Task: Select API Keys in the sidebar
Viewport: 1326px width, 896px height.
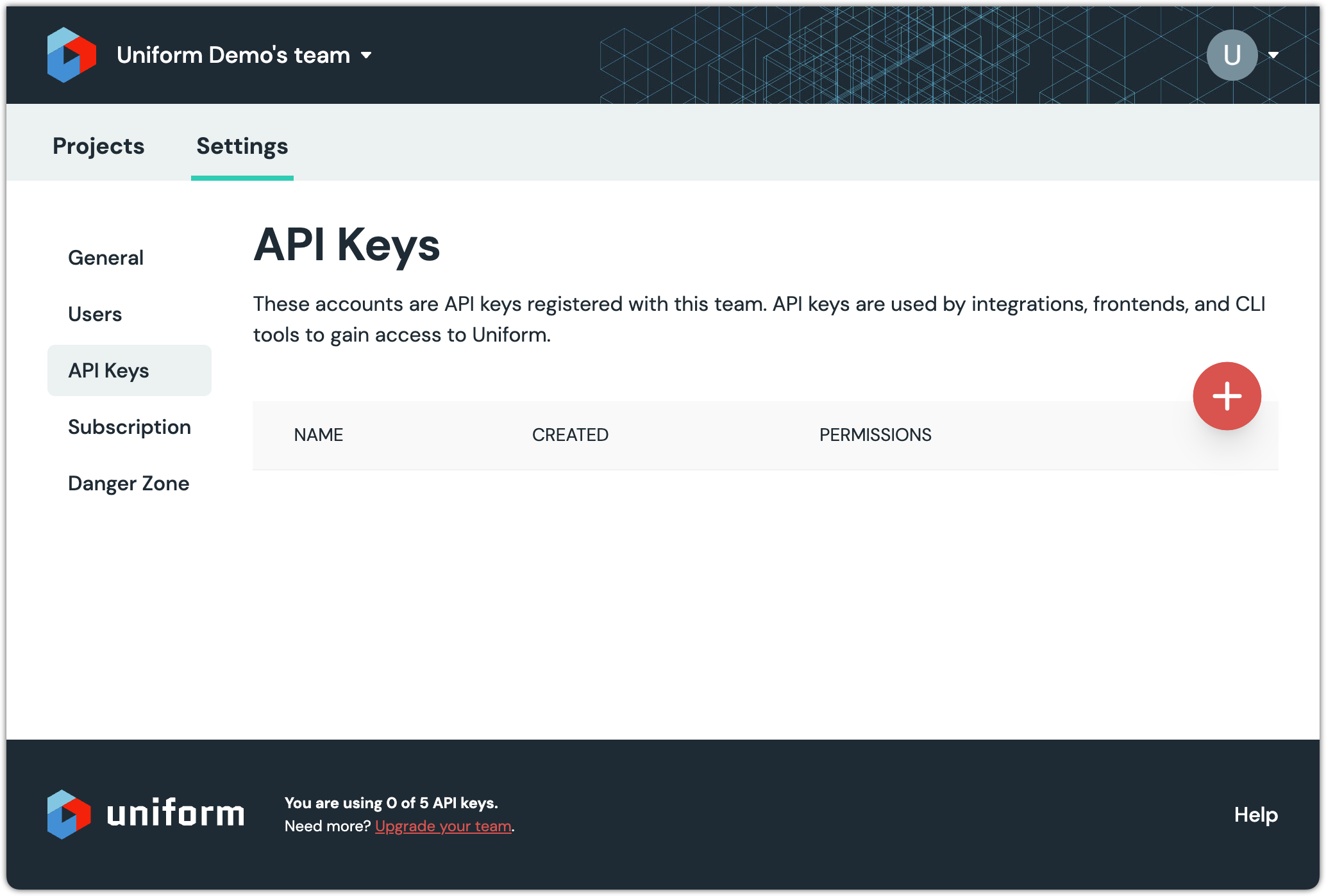Action: [109, 370]
